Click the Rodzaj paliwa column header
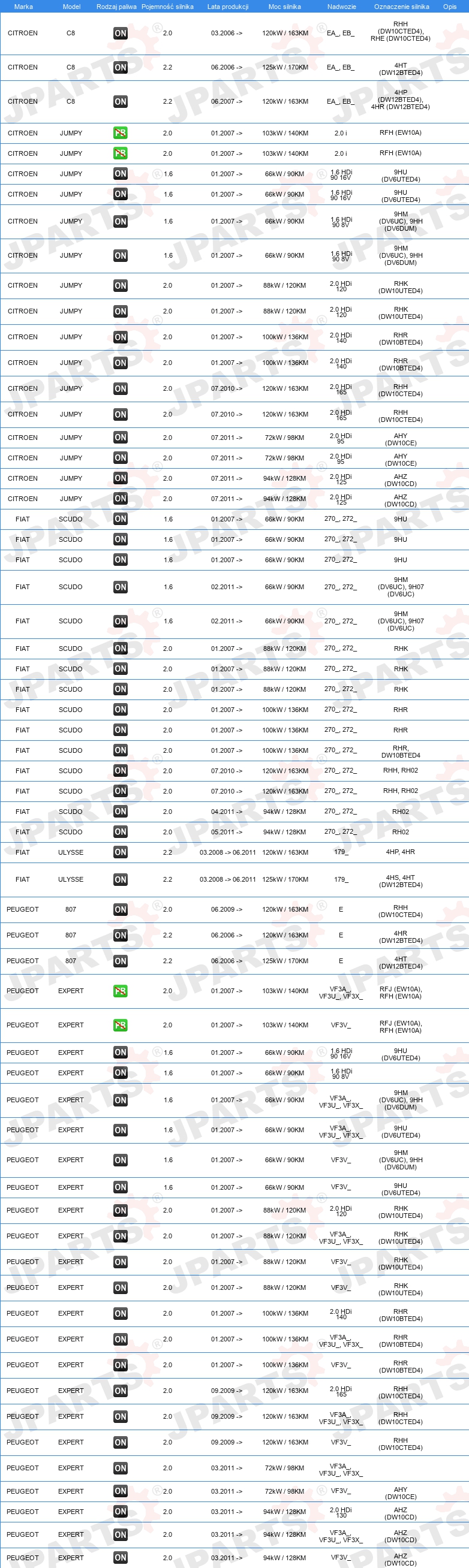Viewport: 469px width, 1568px height. coord(116,7)
